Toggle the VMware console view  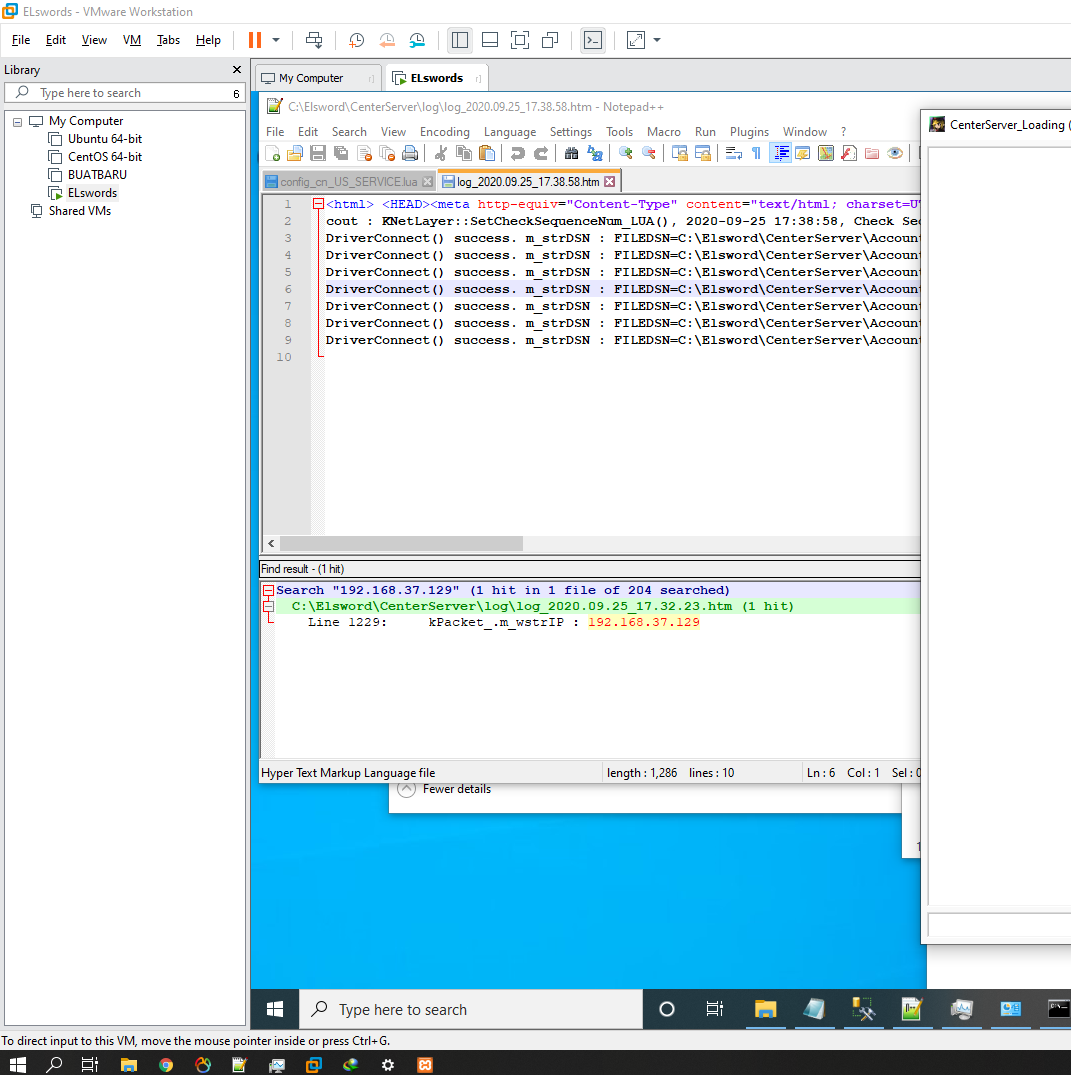pos(592,40)
